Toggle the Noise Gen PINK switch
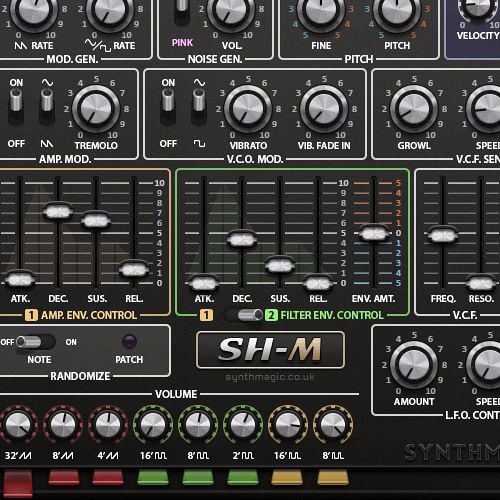The width and height of the screenshot is (500, 500). 182,12
